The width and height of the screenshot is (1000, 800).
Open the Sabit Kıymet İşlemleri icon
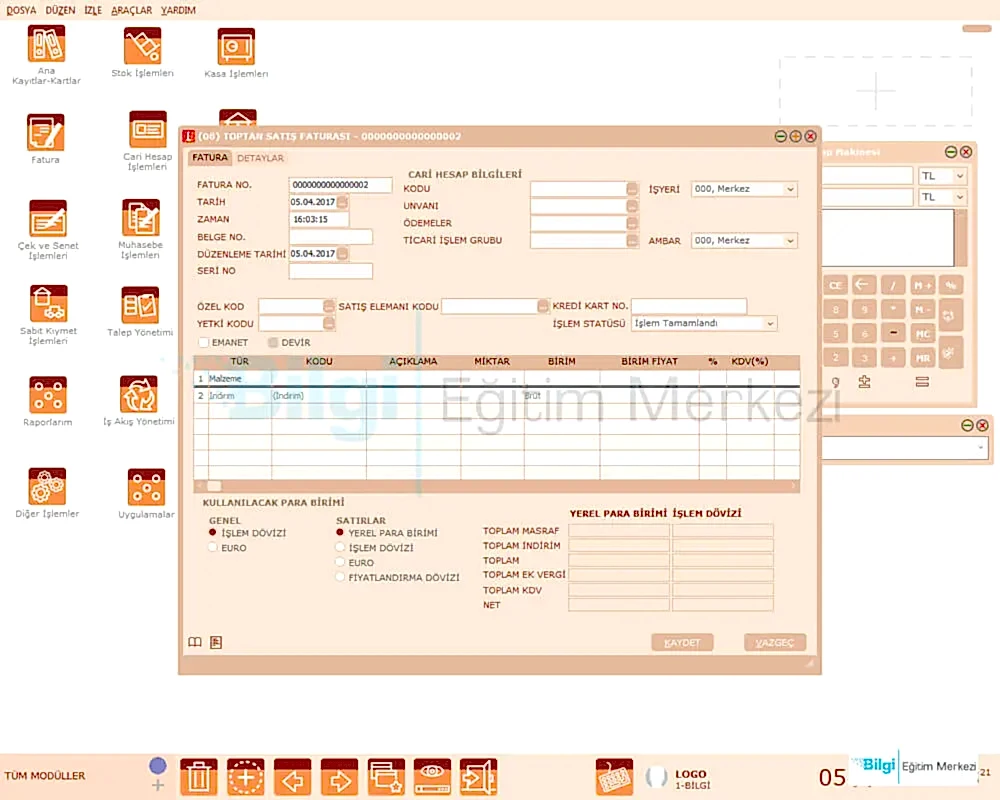point(48,304)
